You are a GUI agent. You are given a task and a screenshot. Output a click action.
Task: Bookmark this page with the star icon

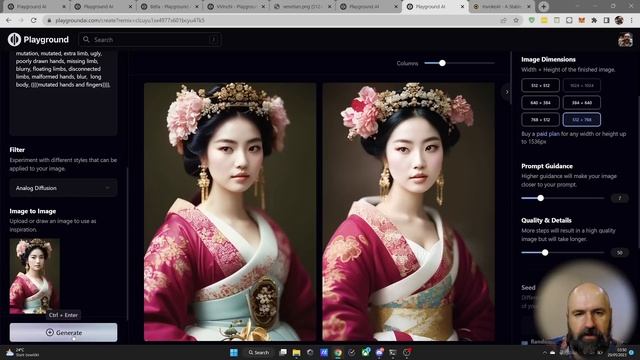point(516,20)
